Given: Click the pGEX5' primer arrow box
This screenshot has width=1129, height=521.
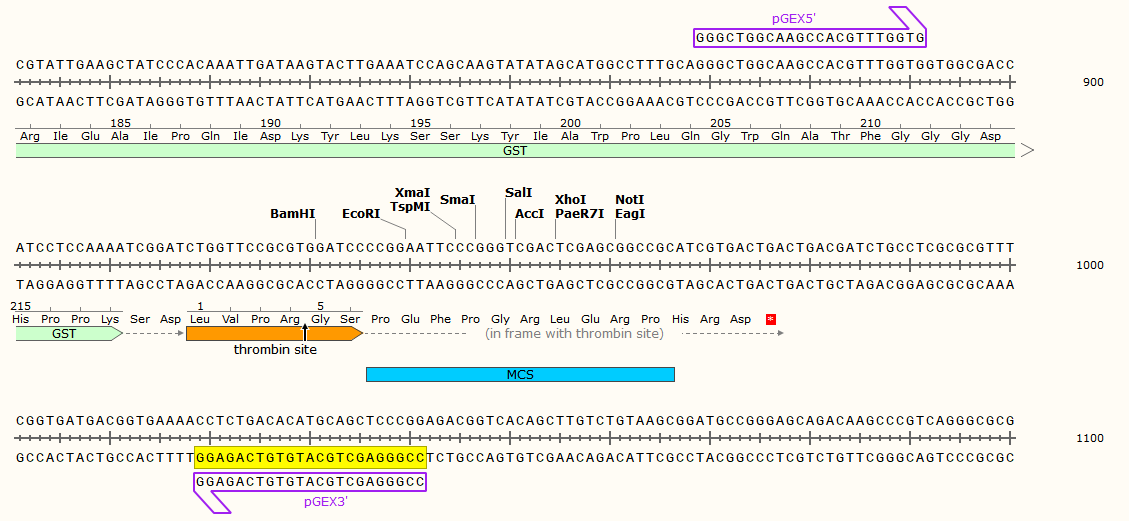Looking at the screenshot, I should coord(808,38).
